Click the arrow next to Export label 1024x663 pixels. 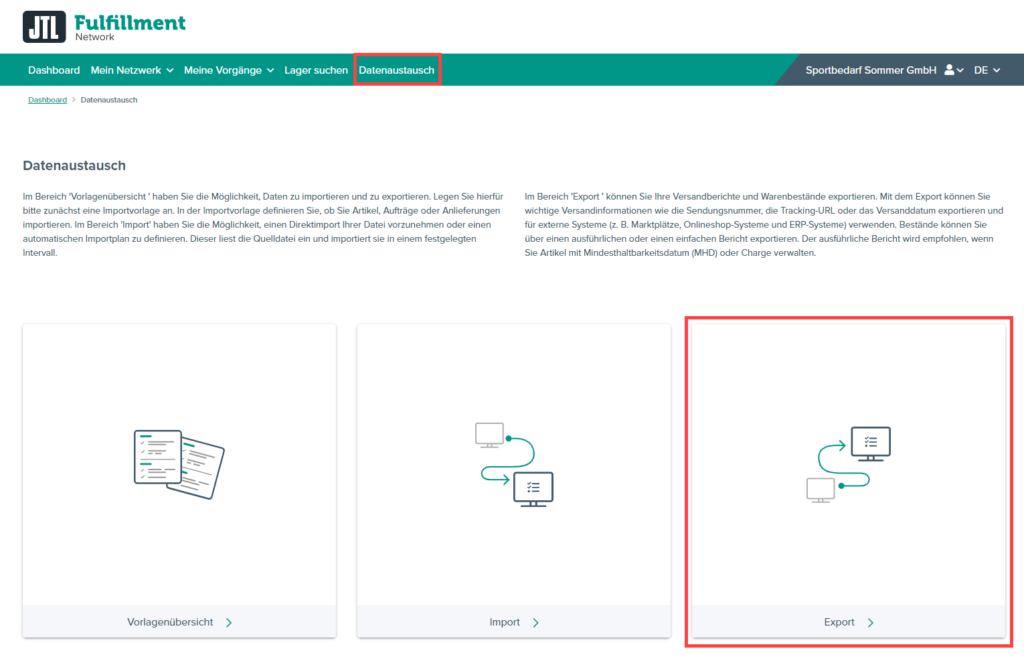coord(871,622)
